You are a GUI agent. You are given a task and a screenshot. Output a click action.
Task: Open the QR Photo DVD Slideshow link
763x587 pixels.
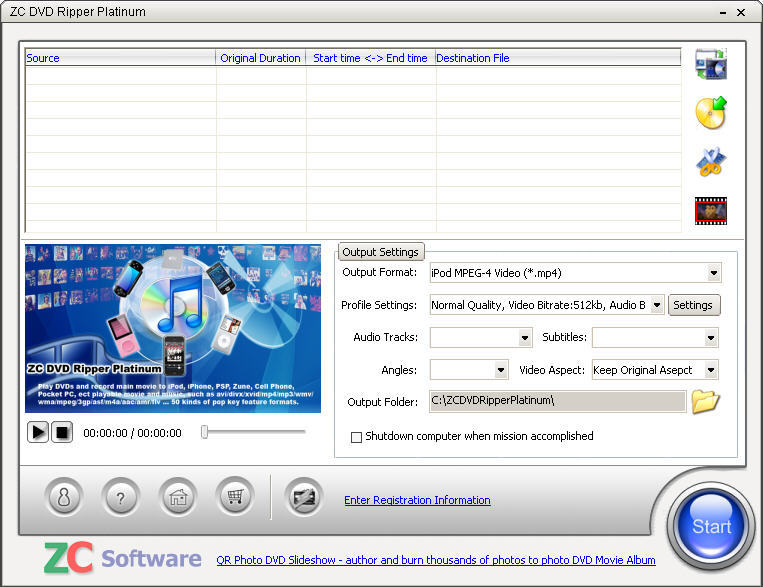[x=436, y=560]
